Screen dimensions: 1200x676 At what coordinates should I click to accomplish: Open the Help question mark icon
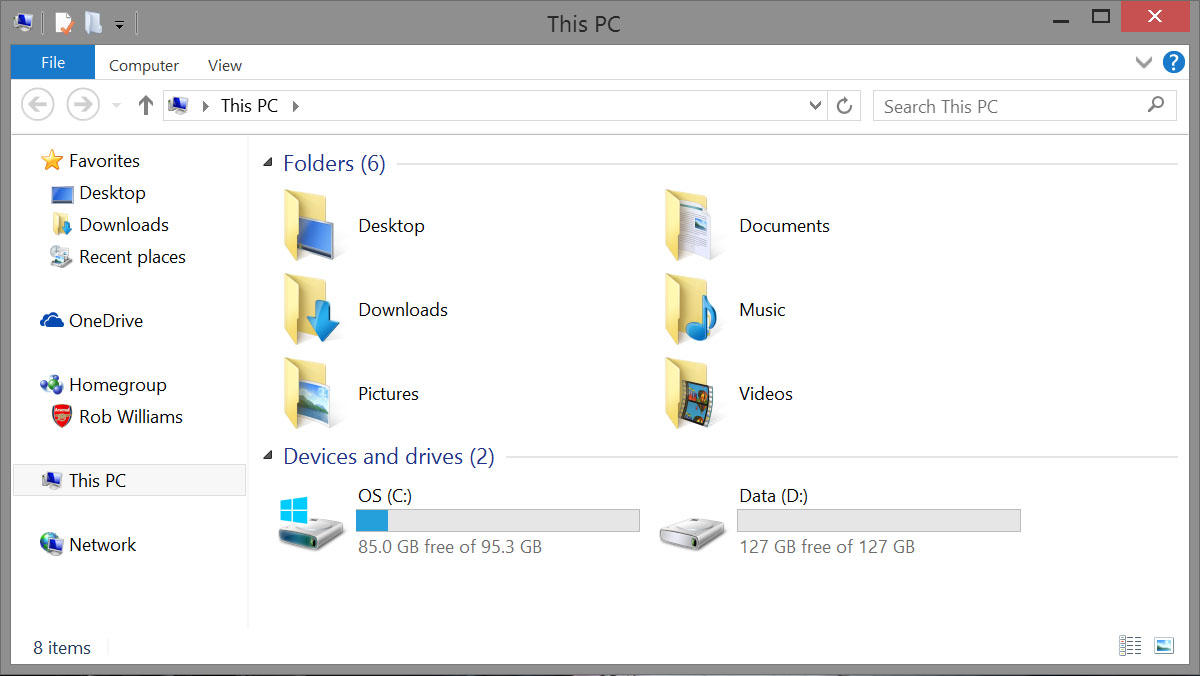click(x=1174, y=63)
